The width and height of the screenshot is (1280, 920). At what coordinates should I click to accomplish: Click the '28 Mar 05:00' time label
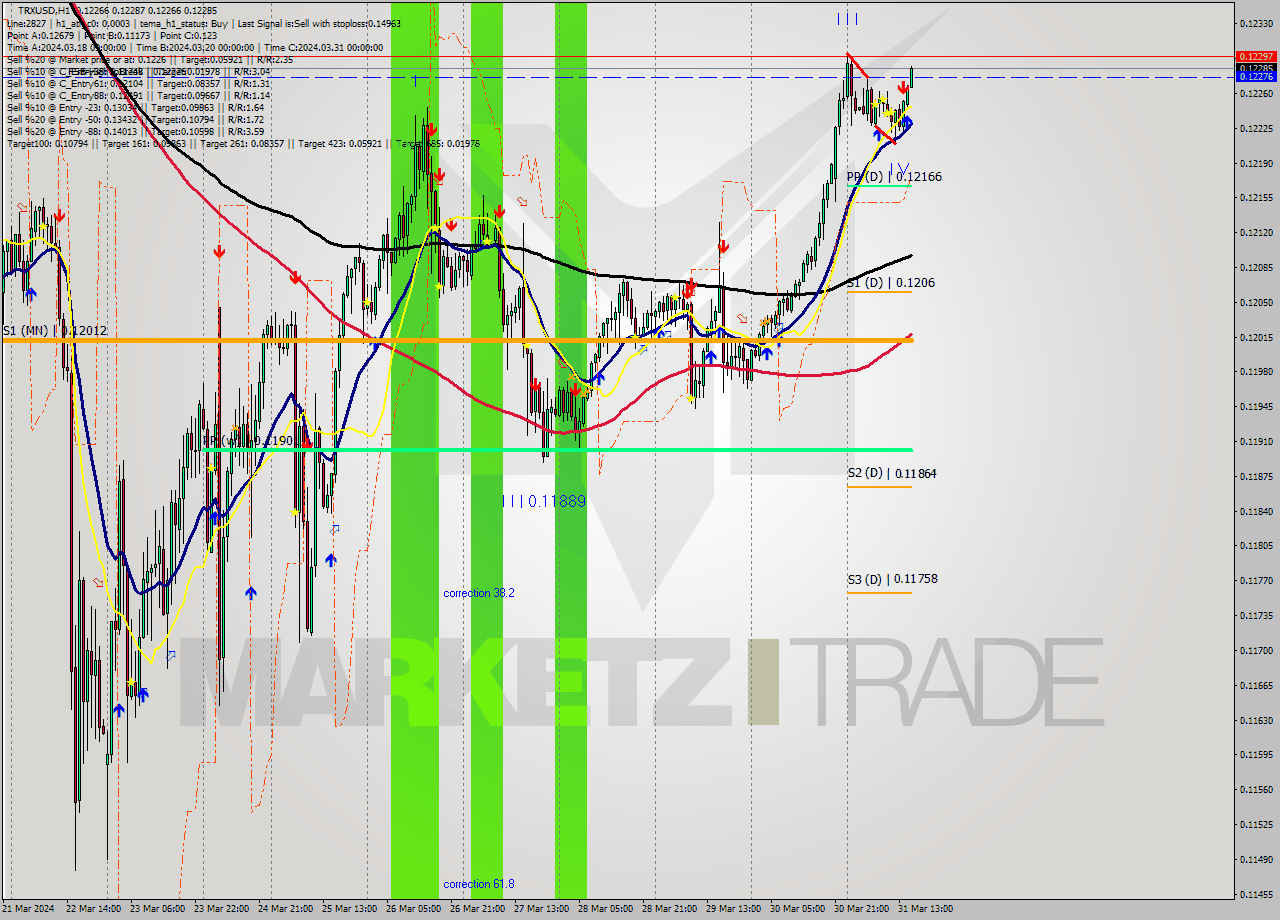[605, 909]
